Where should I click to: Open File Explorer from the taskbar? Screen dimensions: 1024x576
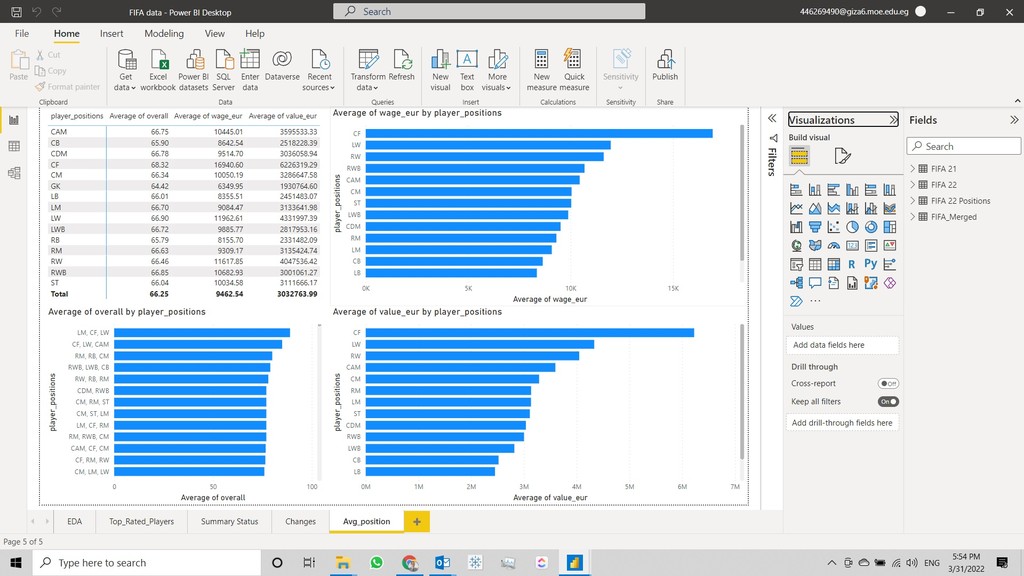[x=342, y=562]
